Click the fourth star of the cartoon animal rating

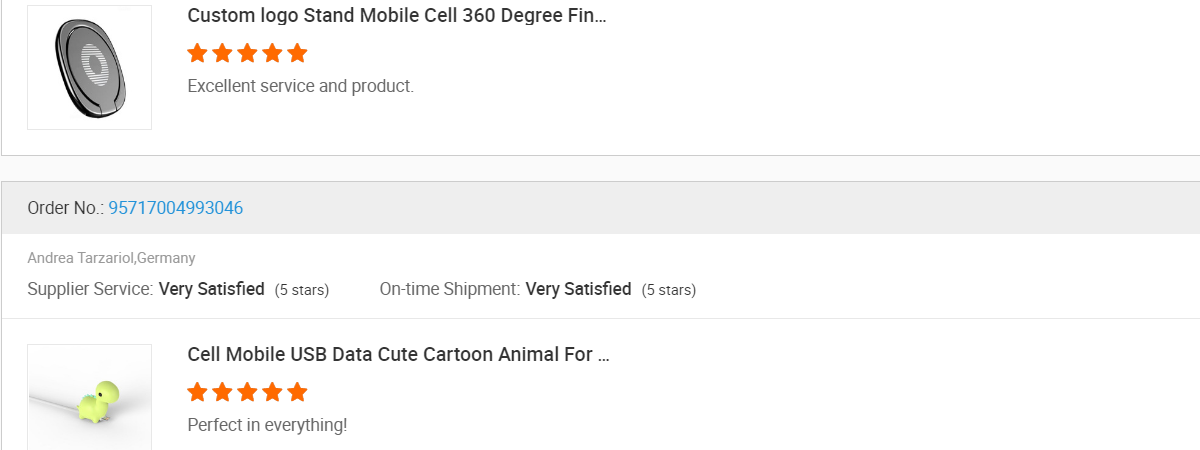point(272,392)
